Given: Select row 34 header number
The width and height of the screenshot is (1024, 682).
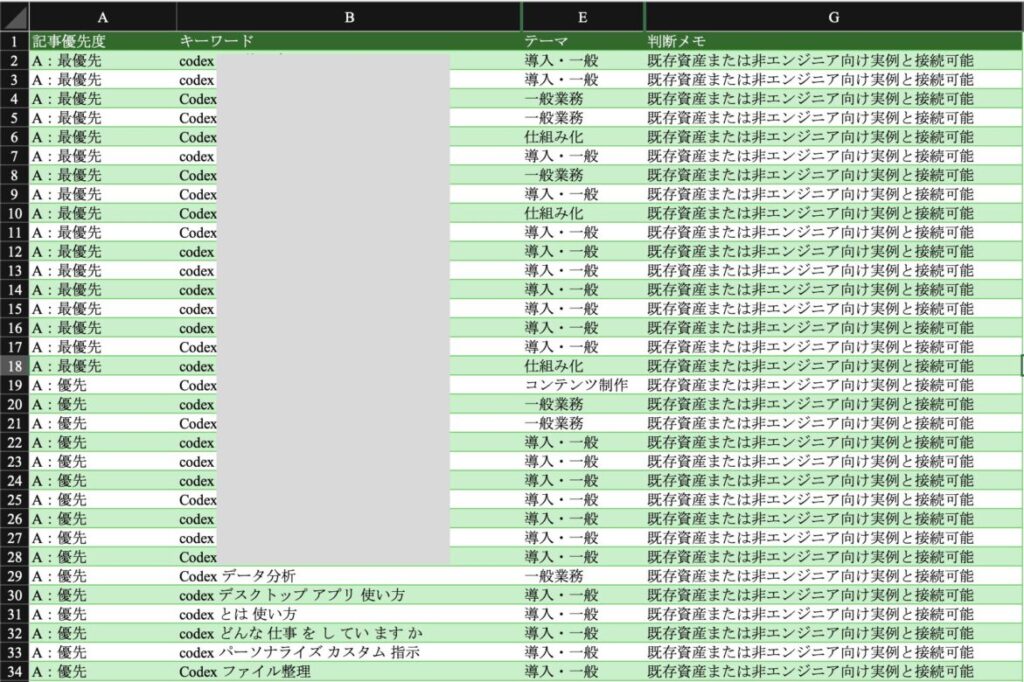Looking at the screenshot, I should point(14,672).
